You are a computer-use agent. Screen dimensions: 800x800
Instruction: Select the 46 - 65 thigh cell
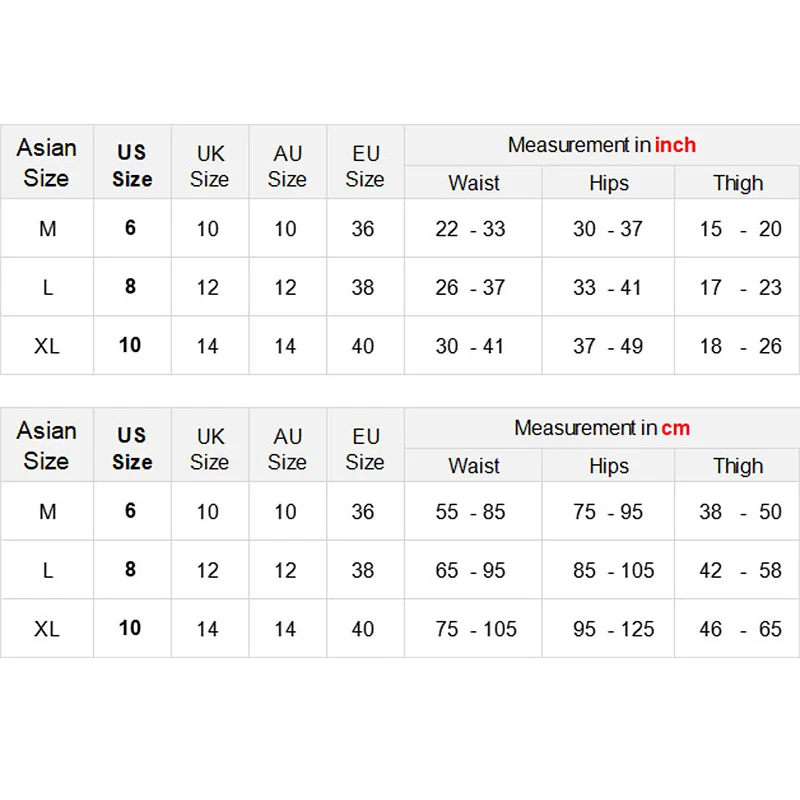pyautogui.click(x=740, y=629)
